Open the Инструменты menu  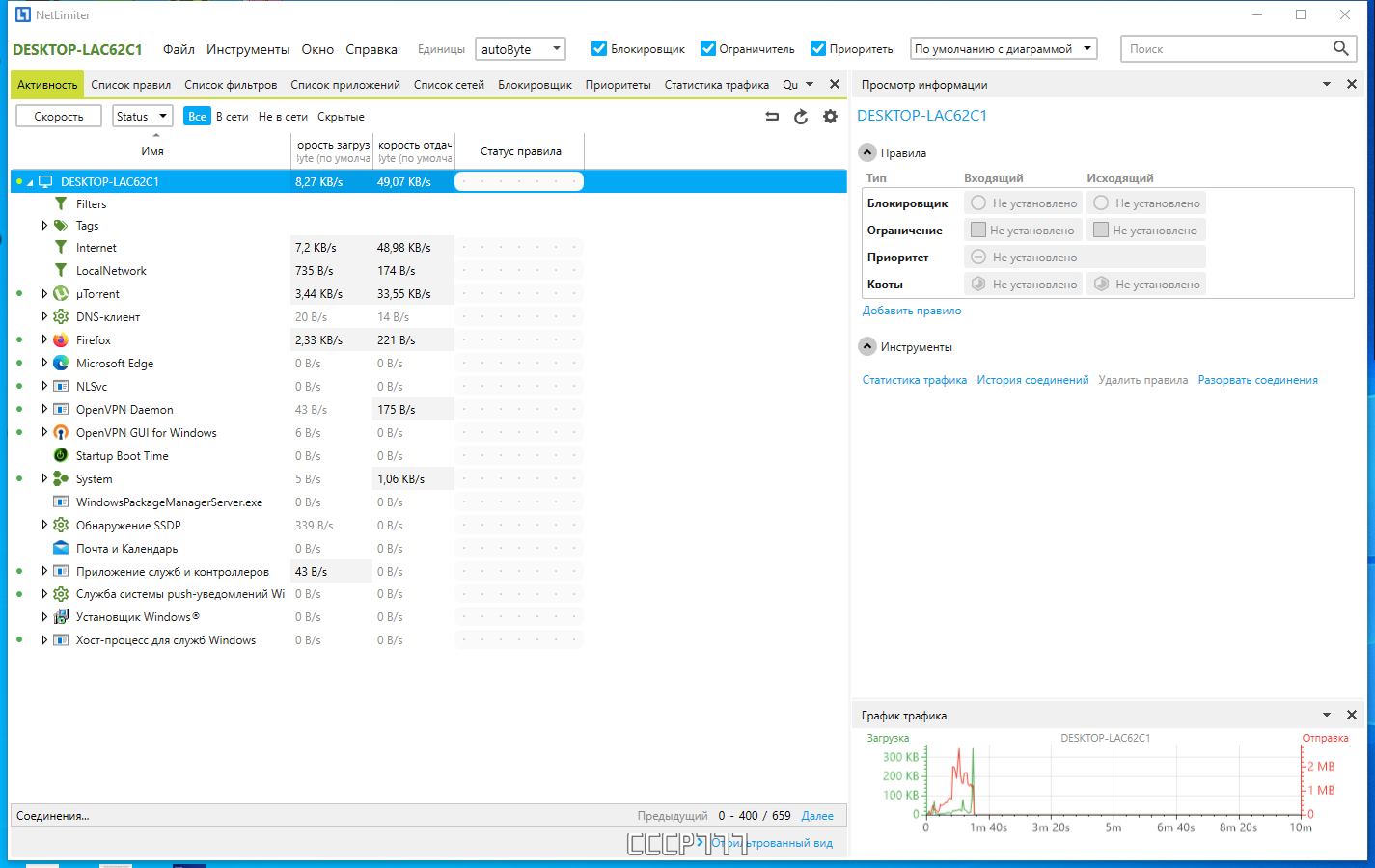click(x=247, y=49)
